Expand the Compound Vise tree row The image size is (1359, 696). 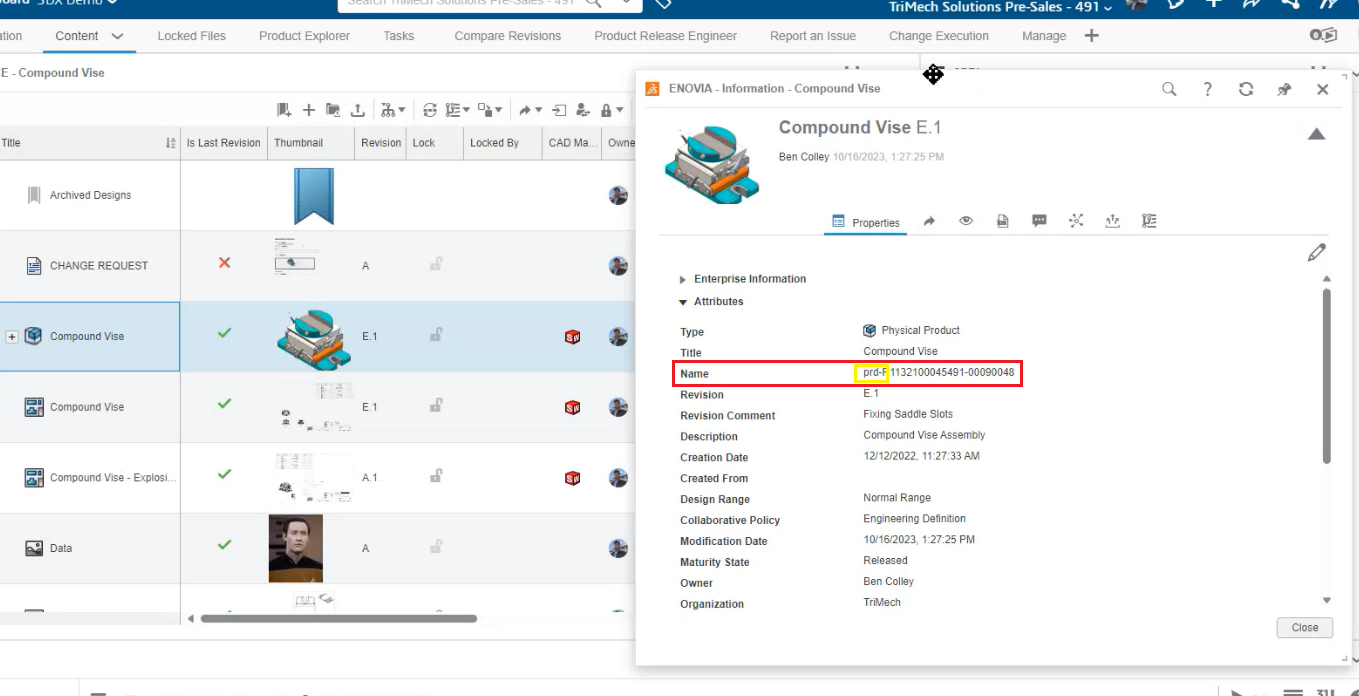(12, 337)
